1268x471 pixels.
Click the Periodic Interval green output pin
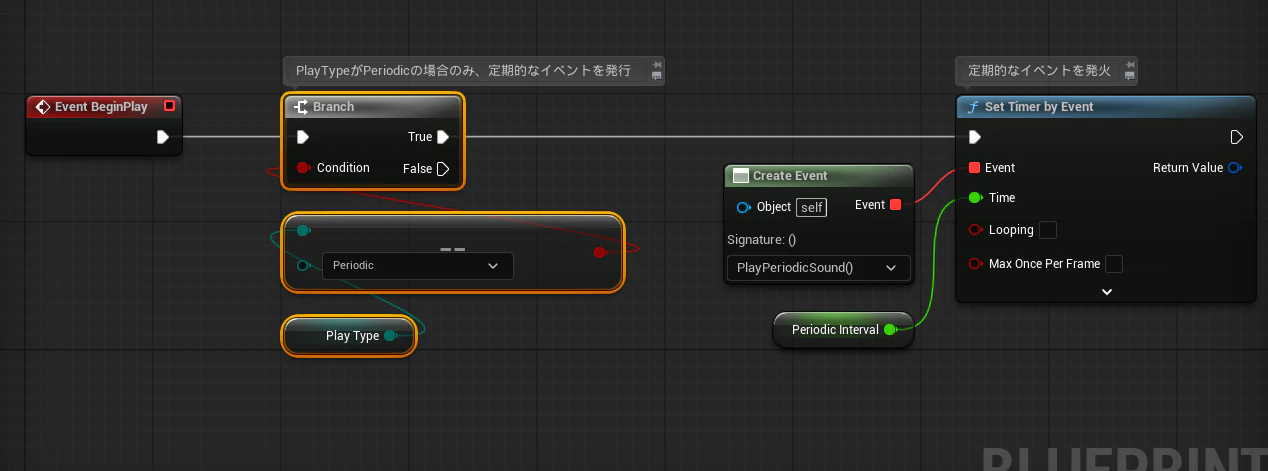click(x=890, y=329)
